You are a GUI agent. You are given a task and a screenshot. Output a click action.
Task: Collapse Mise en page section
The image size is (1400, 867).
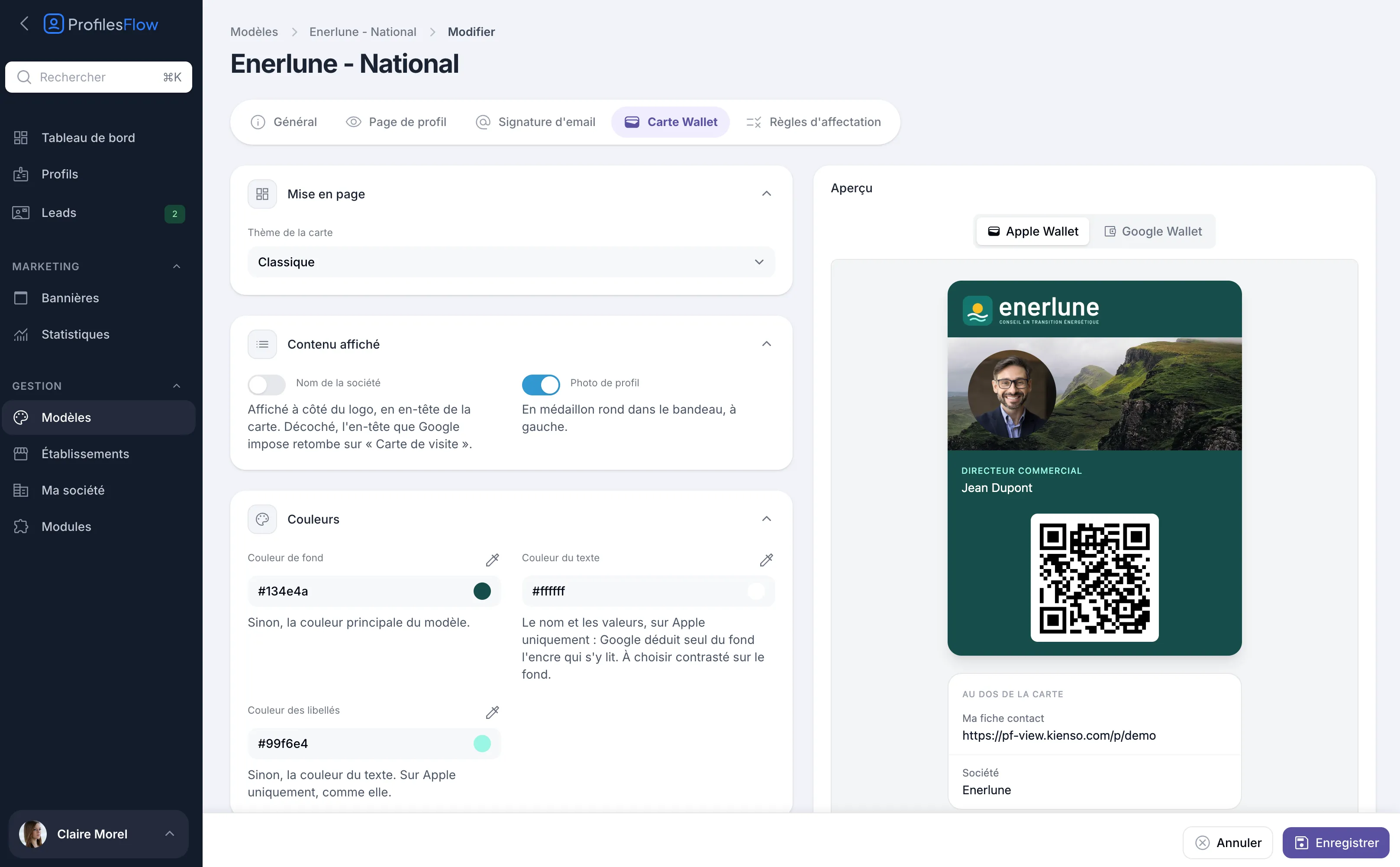point(766,194)
